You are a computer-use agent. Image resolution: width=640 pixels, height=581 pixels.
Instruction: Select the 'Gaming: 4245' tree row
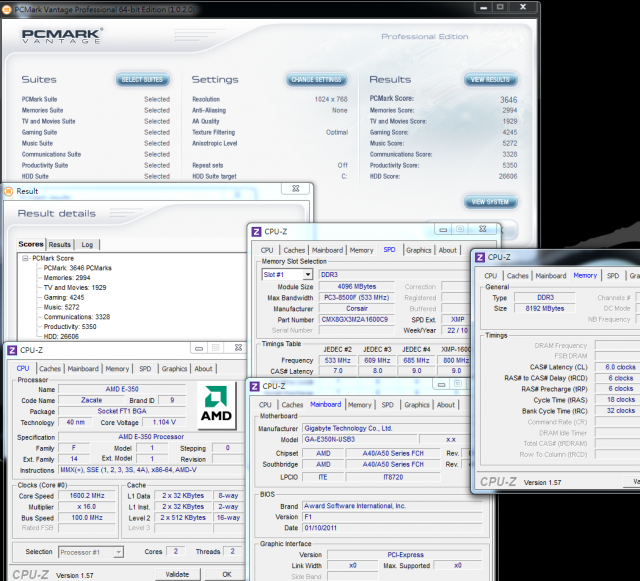pyautogui.click(x=64, y=298)
